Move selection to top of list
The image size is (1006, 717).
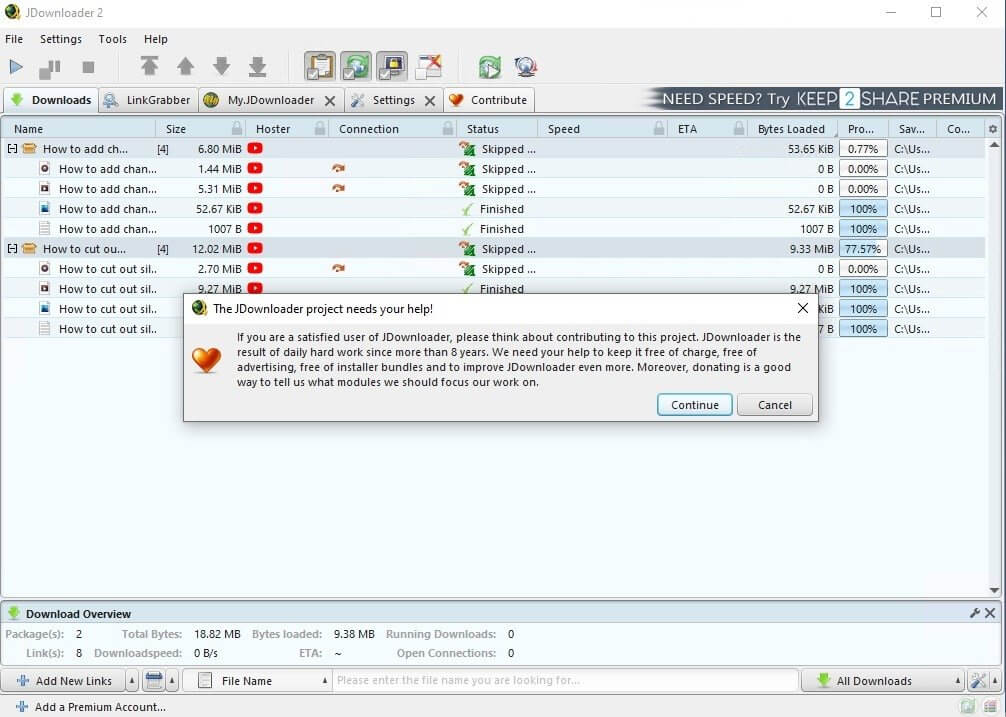[149, 66]
